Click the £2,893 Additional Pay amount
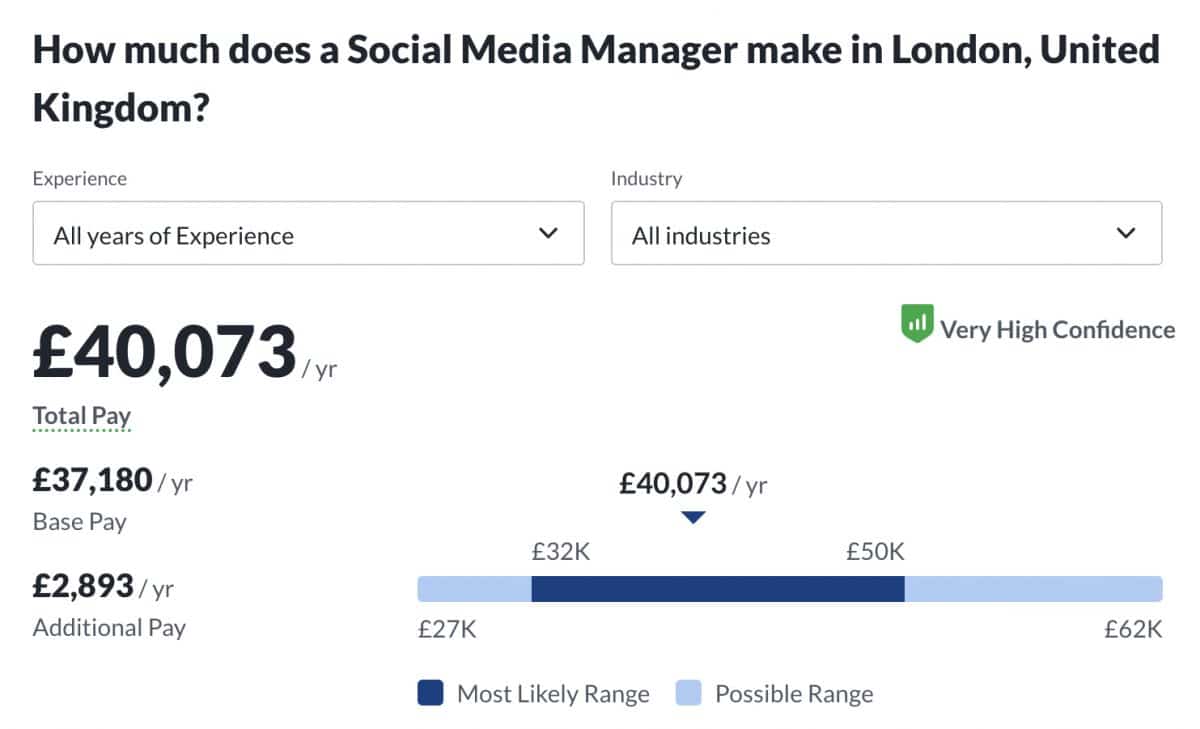Image resolution: width=1200 pixels, height=729 pixels. point(83,586)
